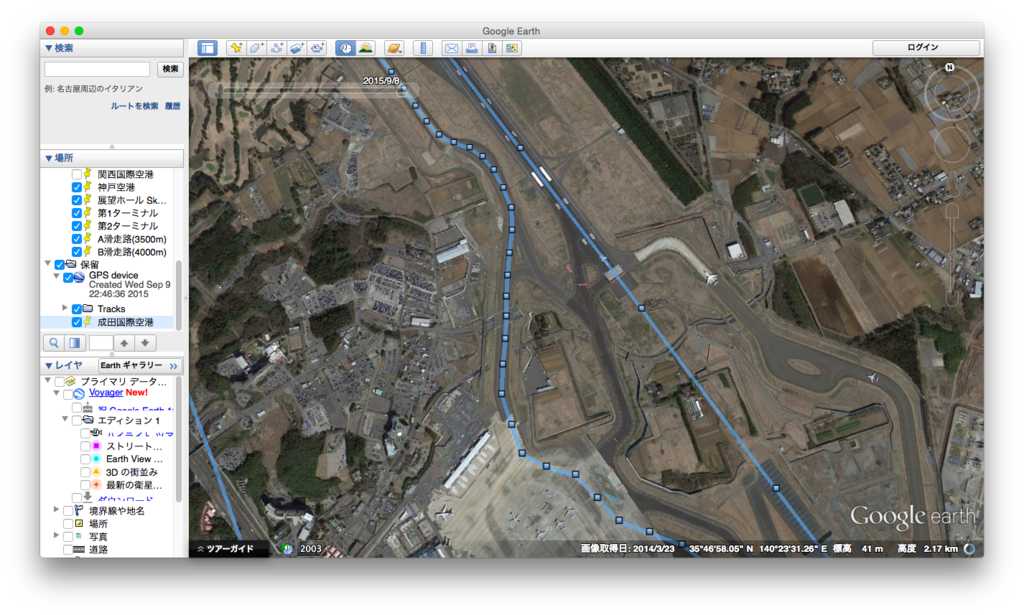Viewport: 1024px width, 615px height.
Task: Open the ツアーガイド tour guide tab
Action: (230, 549)
